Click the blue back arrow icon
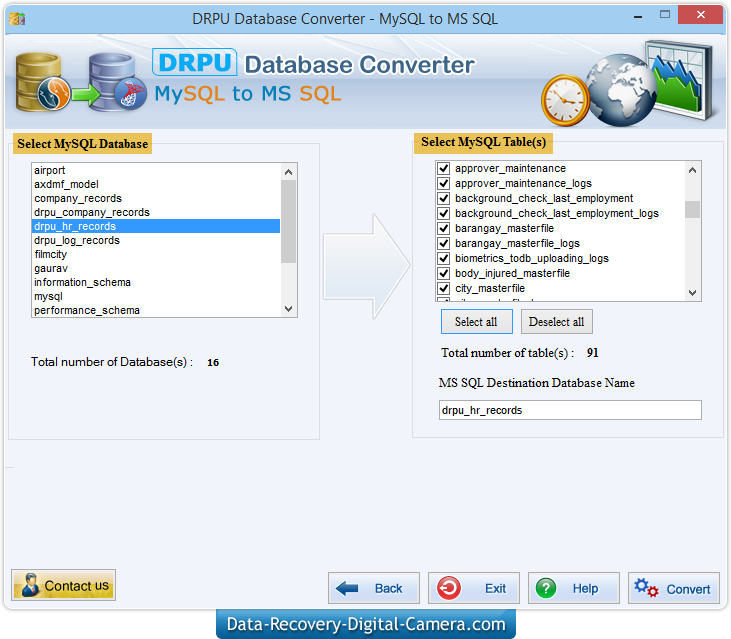This screenshot has width=731, height=639. 347,588
